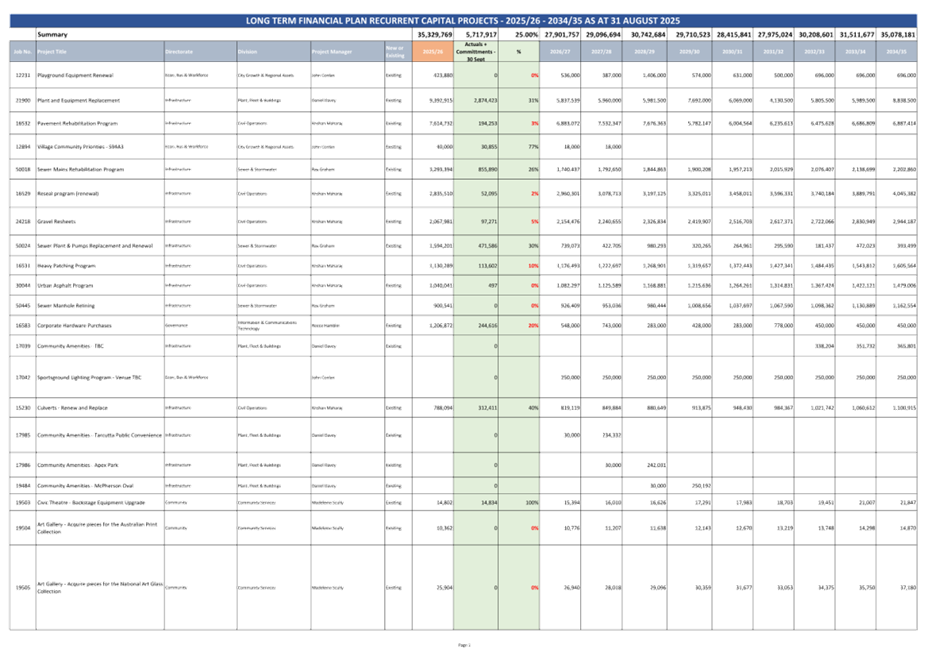The height and width of the screenshot is (657, 928).
Task: Click the Job No. column header
Action: [x=22, y=50]
